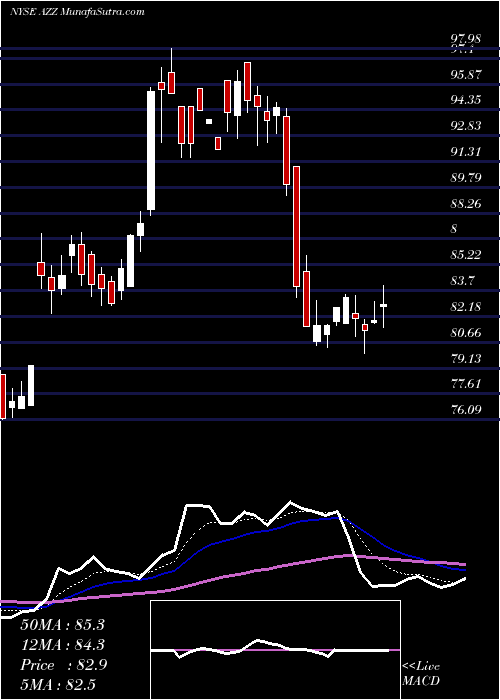
Task: Click the NYSE AZZ MunafaSutra.com title text
Action: tap(77, 12)
